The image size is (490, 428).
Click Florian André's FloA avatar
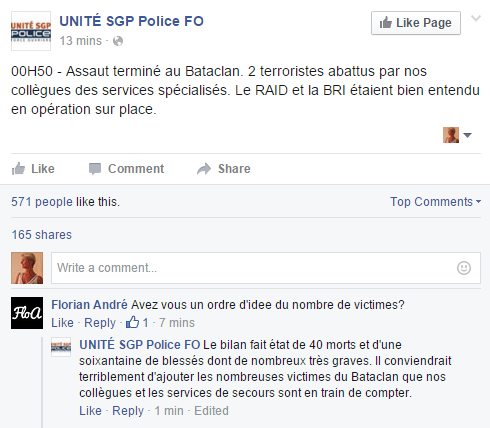27,313
